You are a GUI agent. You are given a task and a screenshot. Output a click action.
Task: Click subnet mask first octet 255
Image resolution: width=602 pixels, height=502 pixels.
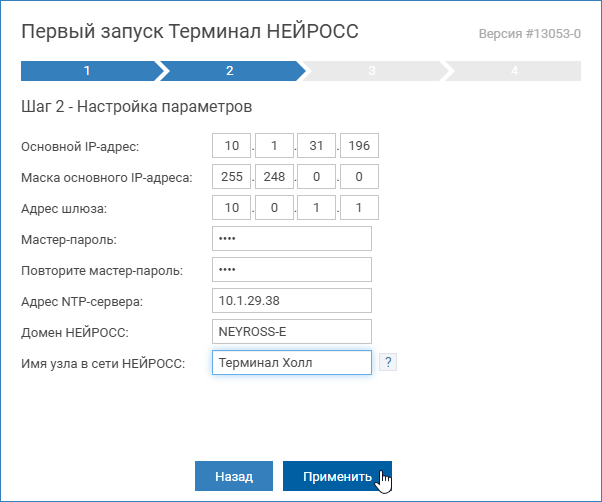(231, 177)
